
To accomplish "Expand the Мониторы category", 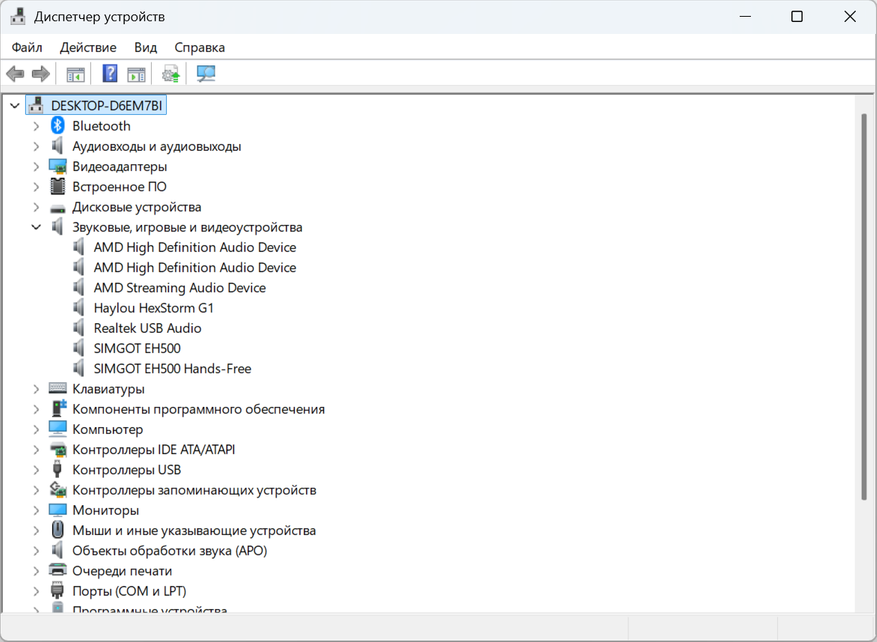I will click(36, 510).
